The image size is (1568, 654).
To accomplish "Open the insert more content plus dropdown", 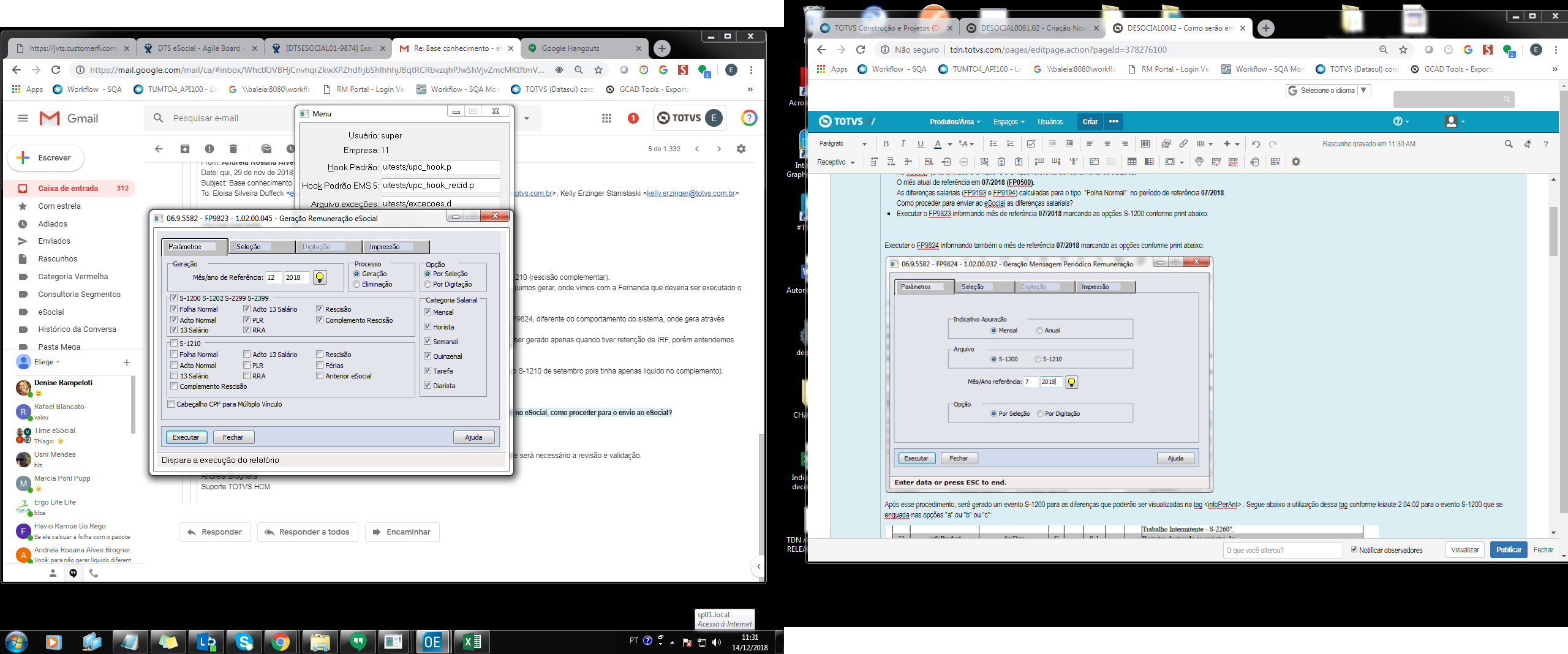I will click(x=1231, y=144).
